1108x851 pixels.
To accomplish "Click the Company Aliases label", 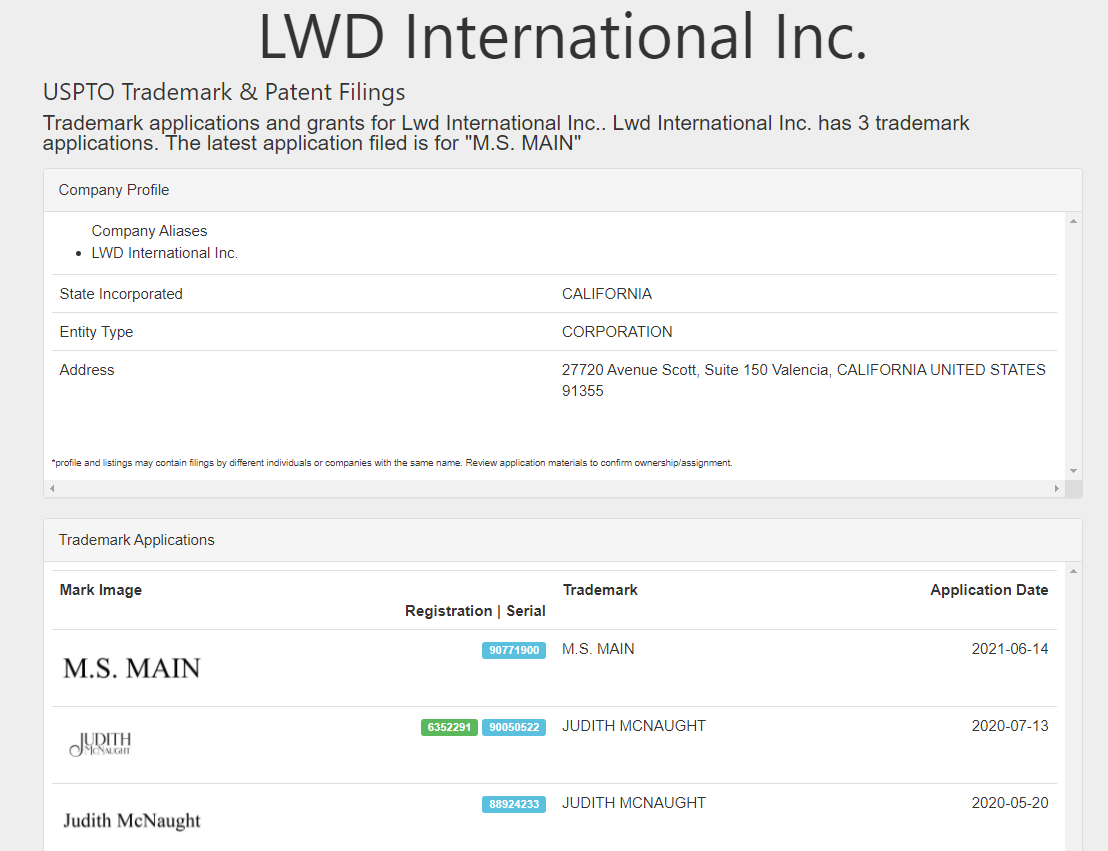I will 149,231.
